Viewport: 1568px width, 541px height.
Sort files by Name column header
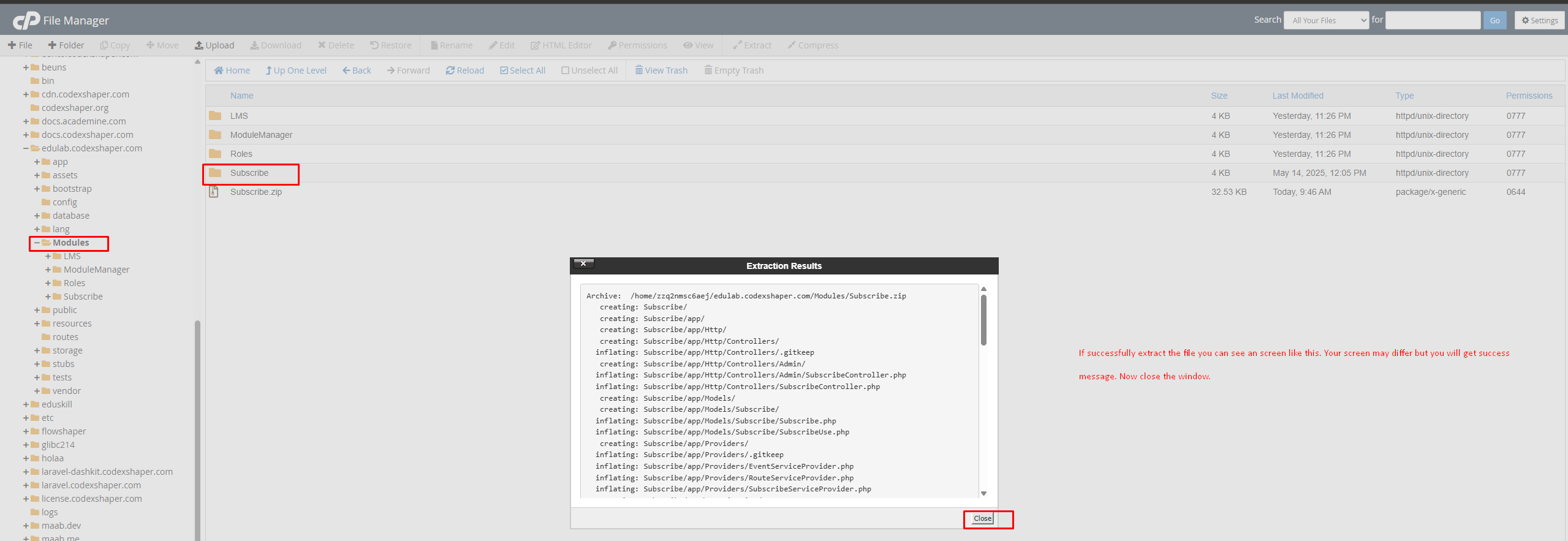click(241, 96)
